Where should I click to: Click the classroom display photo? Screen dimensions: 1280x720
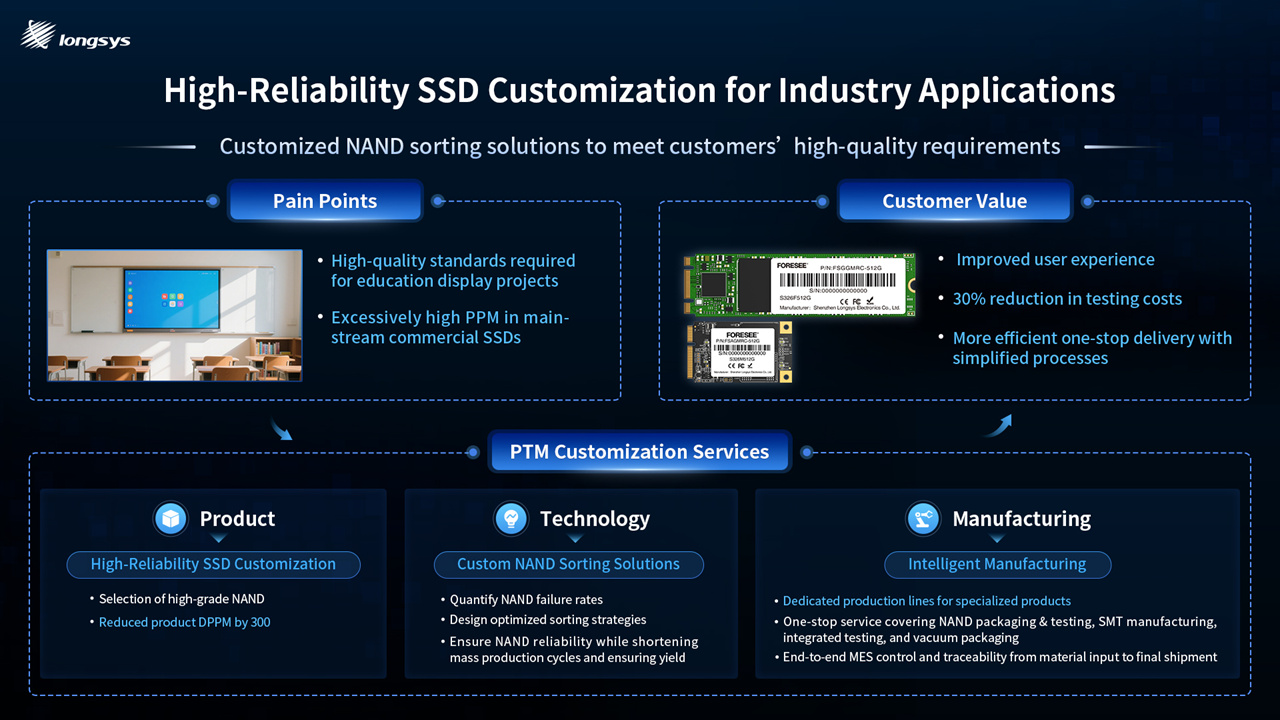click(x=175, y=315)
